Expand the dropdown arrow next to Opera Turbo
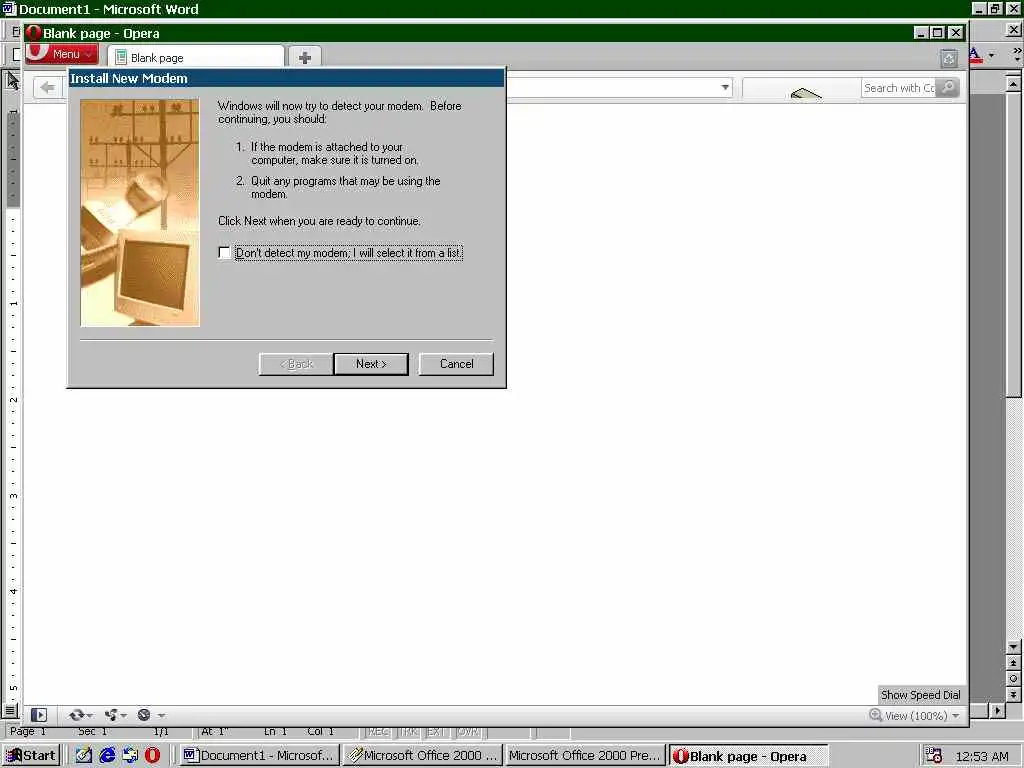 (161, 716)
